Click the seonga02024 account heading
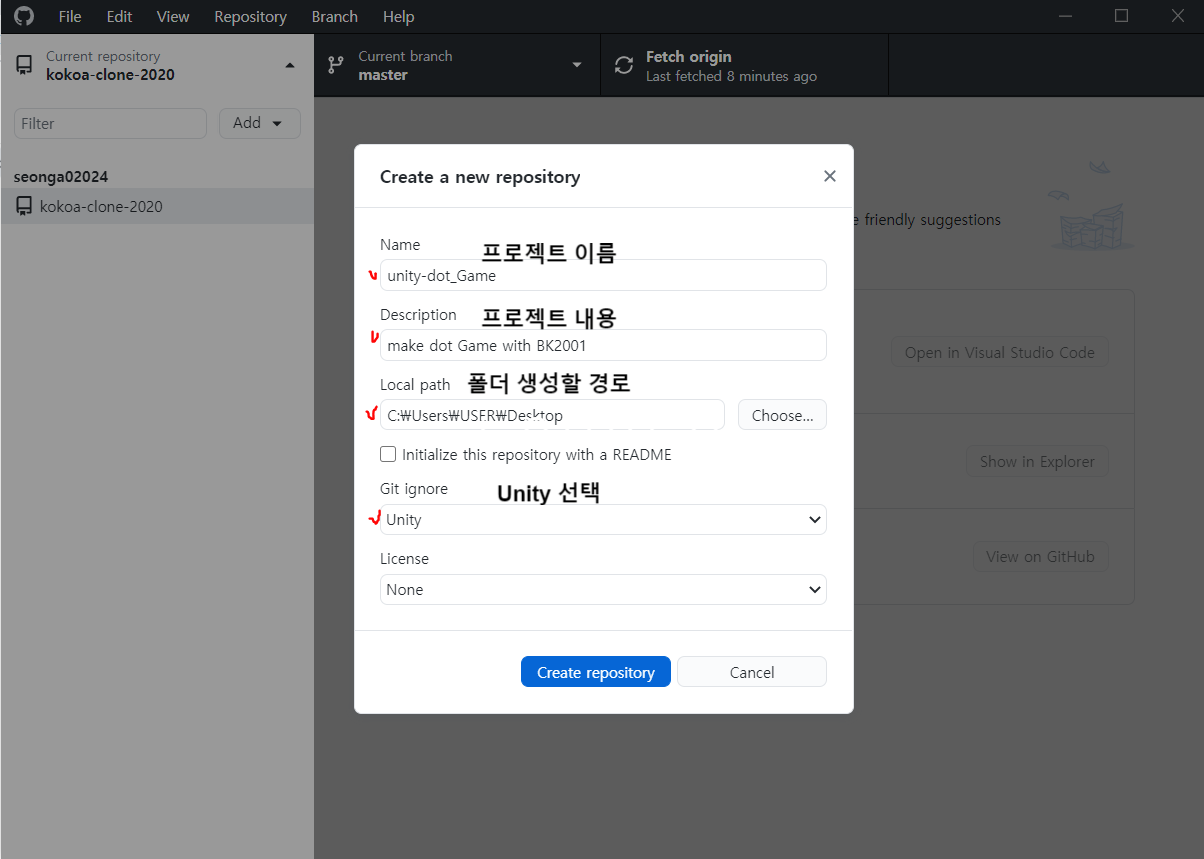The width and height of the screenshot is (1204, 859). click(x=61, y=177)
